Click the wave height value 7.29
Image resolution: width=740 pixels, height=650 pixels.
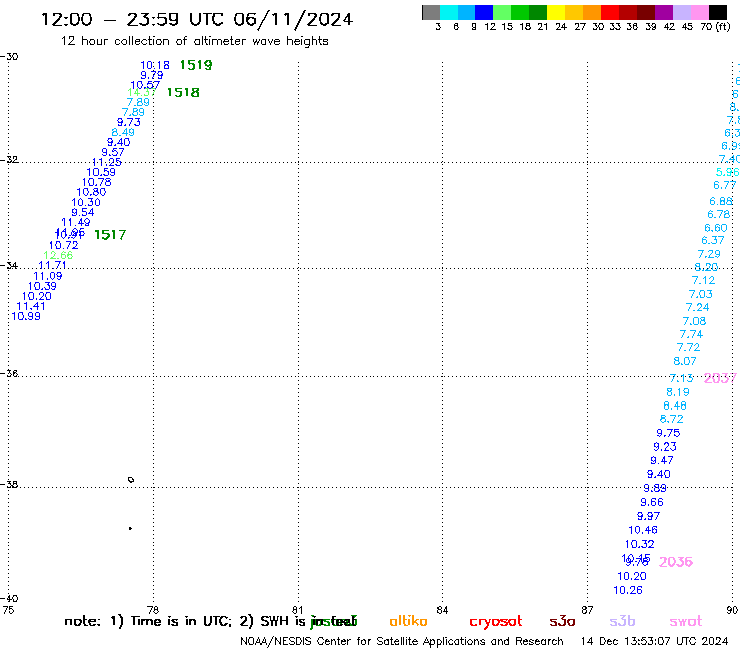coord(709,254)
